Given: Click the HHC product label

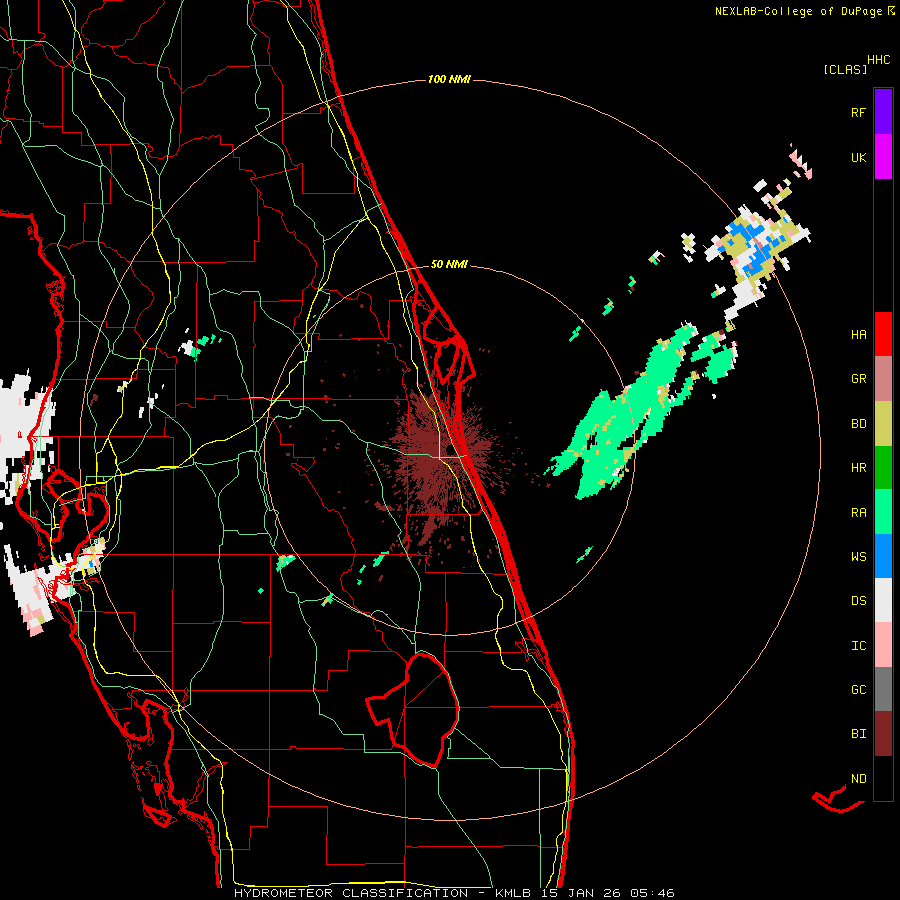Looking at the screenshot, I should coord(878,60).
